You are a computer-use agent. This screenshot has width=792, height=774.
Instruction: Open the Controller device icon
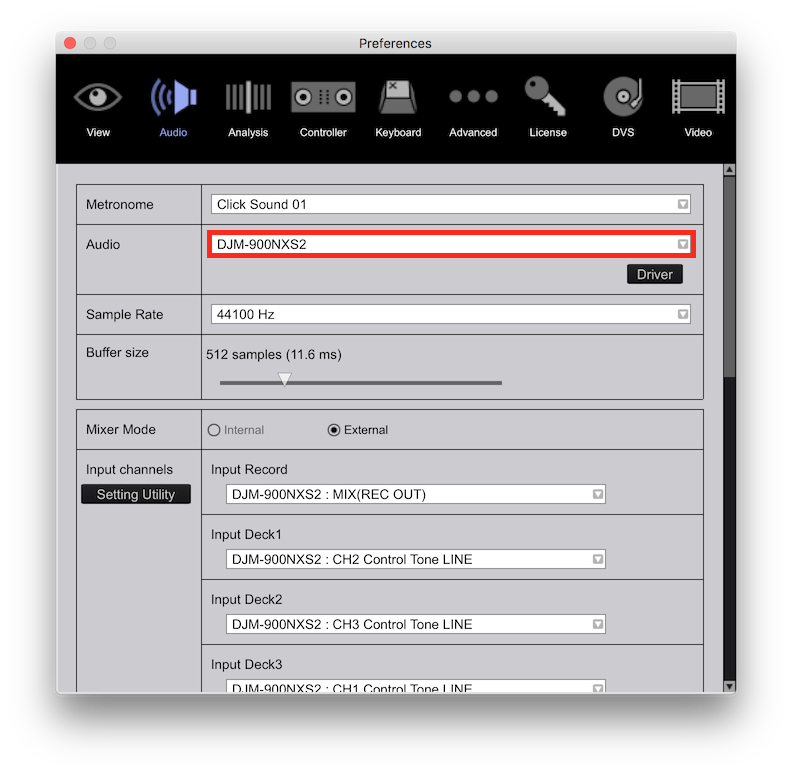(323, 96)
